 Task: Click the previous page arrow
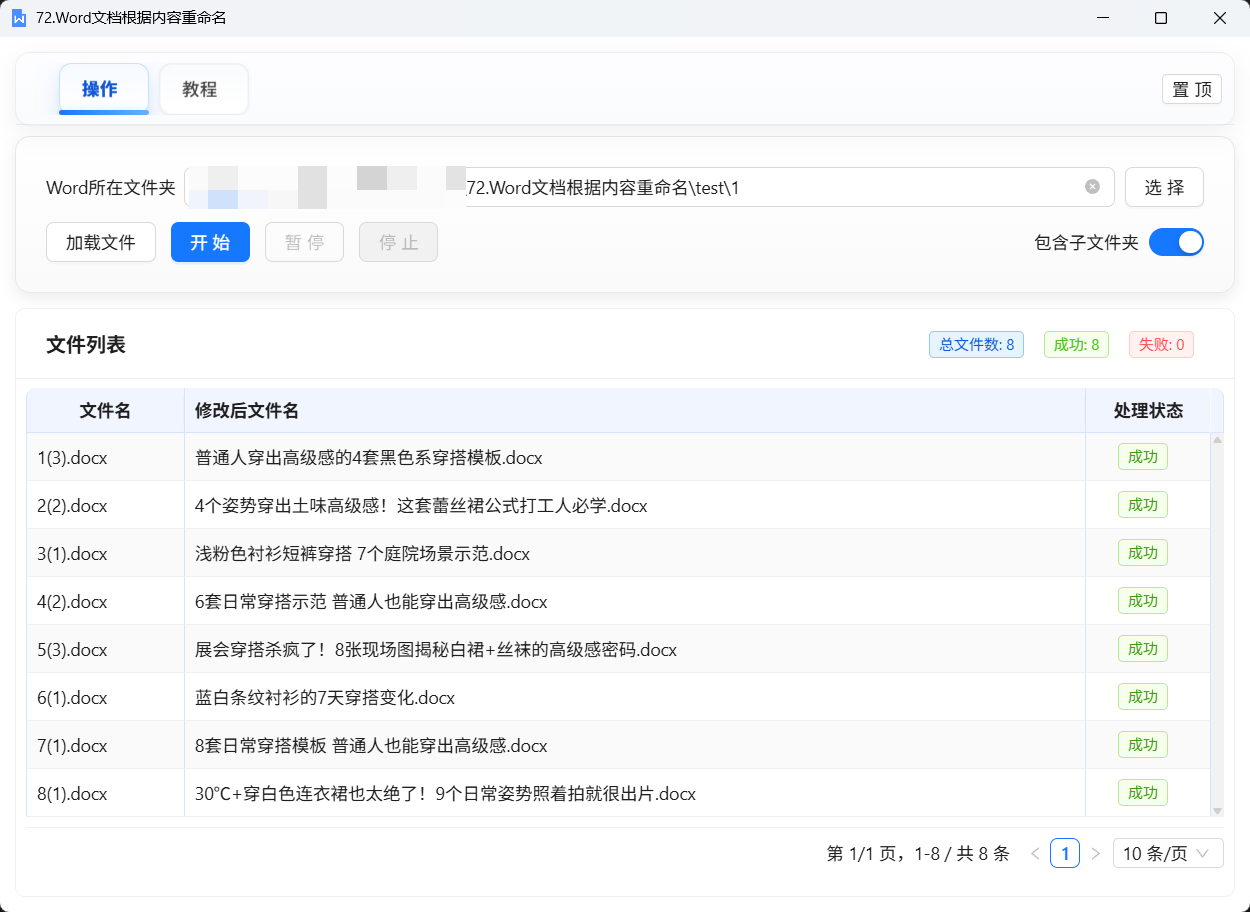[1035, 853]
